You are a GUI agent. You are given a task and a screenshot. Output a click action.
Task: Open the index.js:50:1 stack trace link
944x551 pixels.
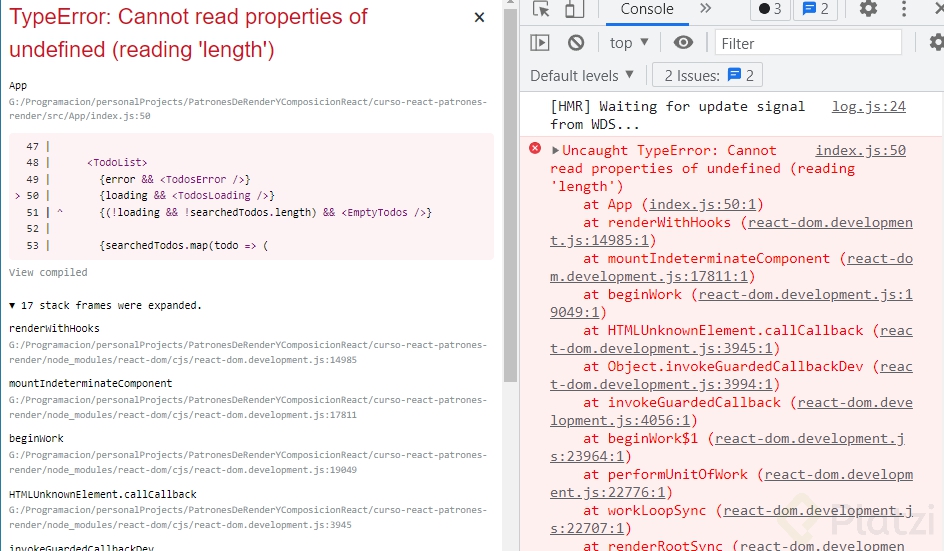pyautogui.click(x=702, y=205)
